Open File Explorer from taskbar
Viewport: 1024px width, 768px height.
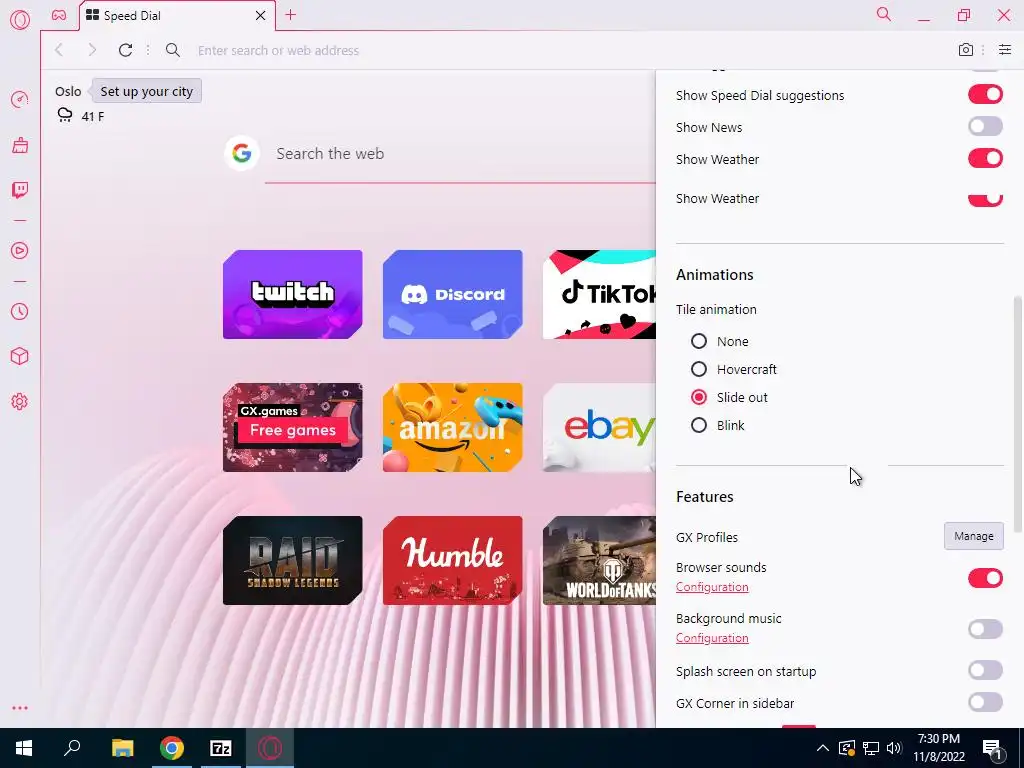click(x=122, y=748)
